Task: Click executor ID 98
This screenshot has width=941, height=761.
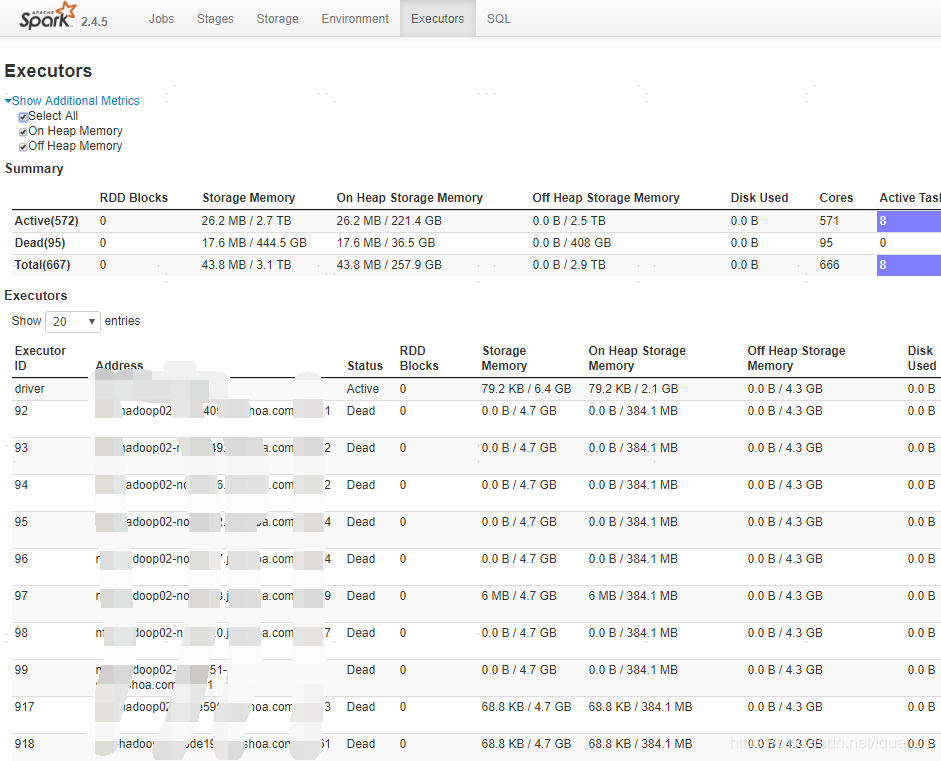Action: (21, 633)
